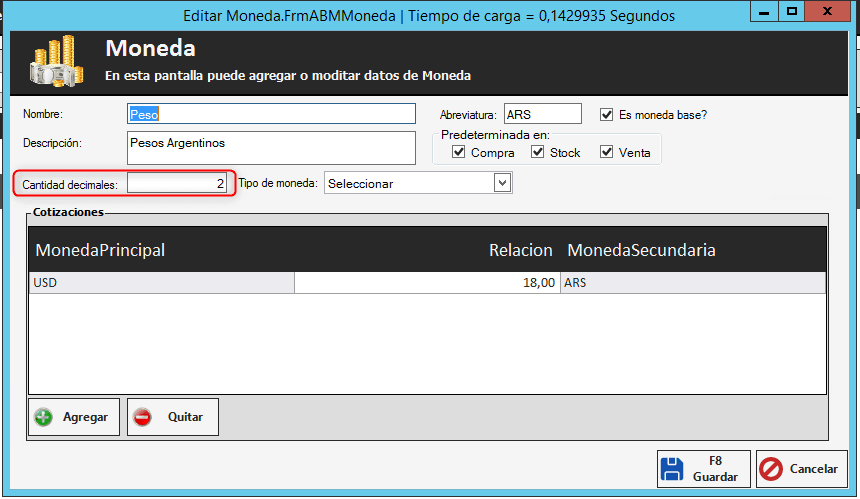The width and height of the screenshot is (860, 499).
Task: Click the MonedaSecundaria column header
Action: click(x=642, y=250)
